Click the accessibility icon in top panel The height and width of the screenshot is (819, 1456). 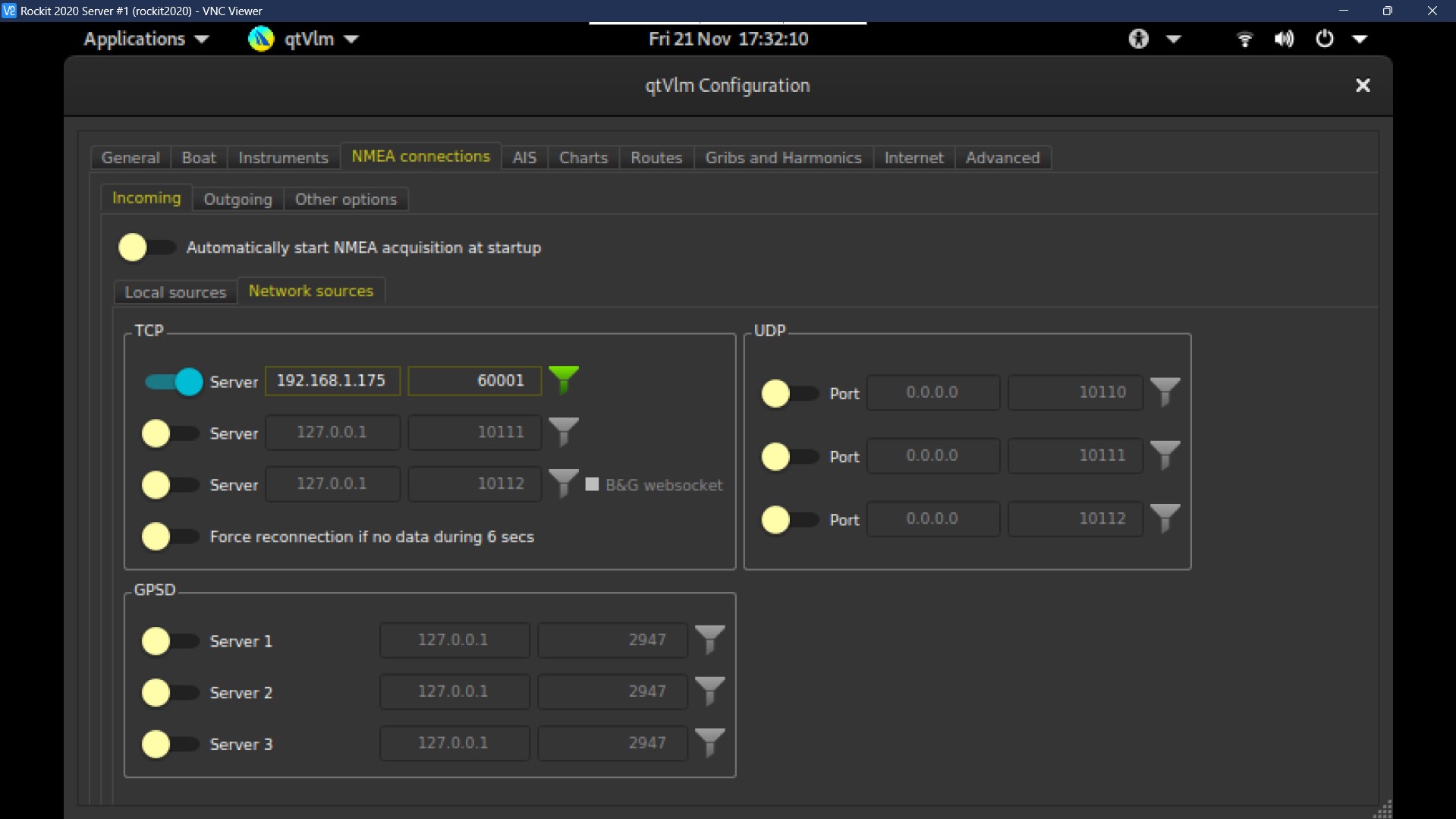pyautogui.click(x=1138, y=39)
